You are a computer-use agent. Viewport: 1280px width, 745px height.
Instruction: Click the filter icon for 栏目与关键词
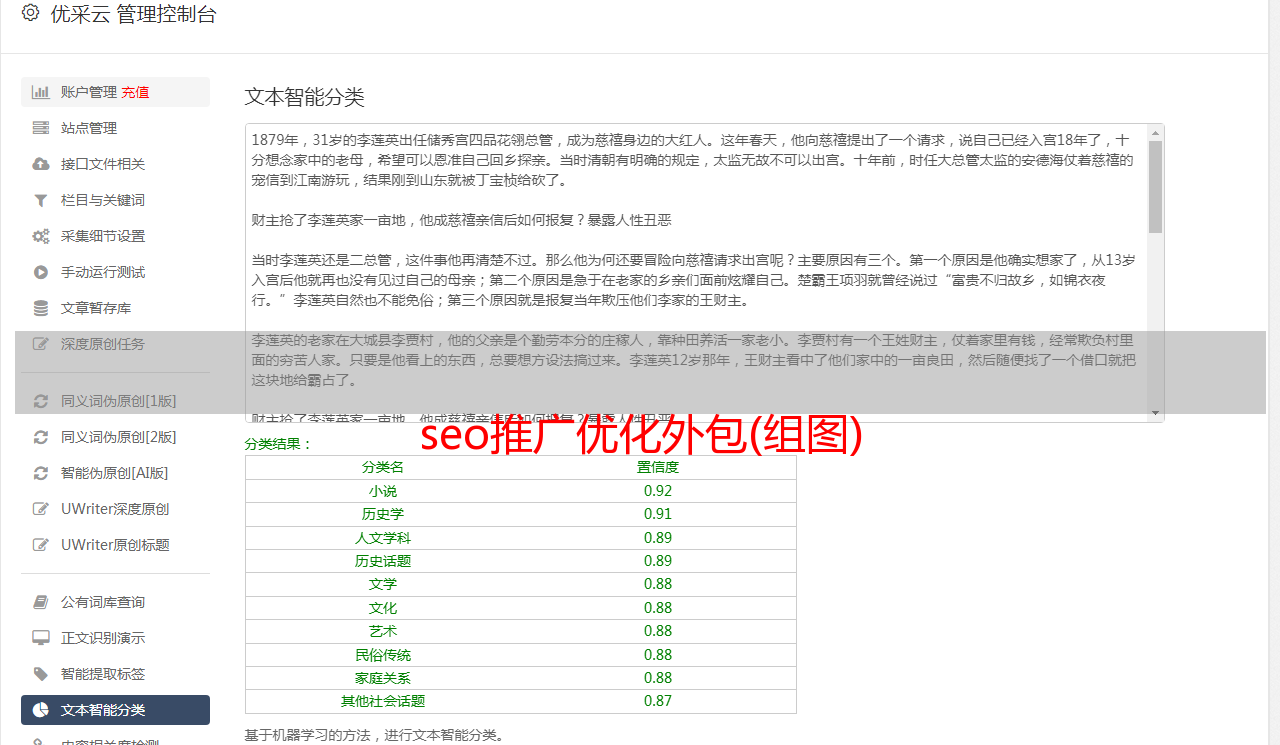41,200
